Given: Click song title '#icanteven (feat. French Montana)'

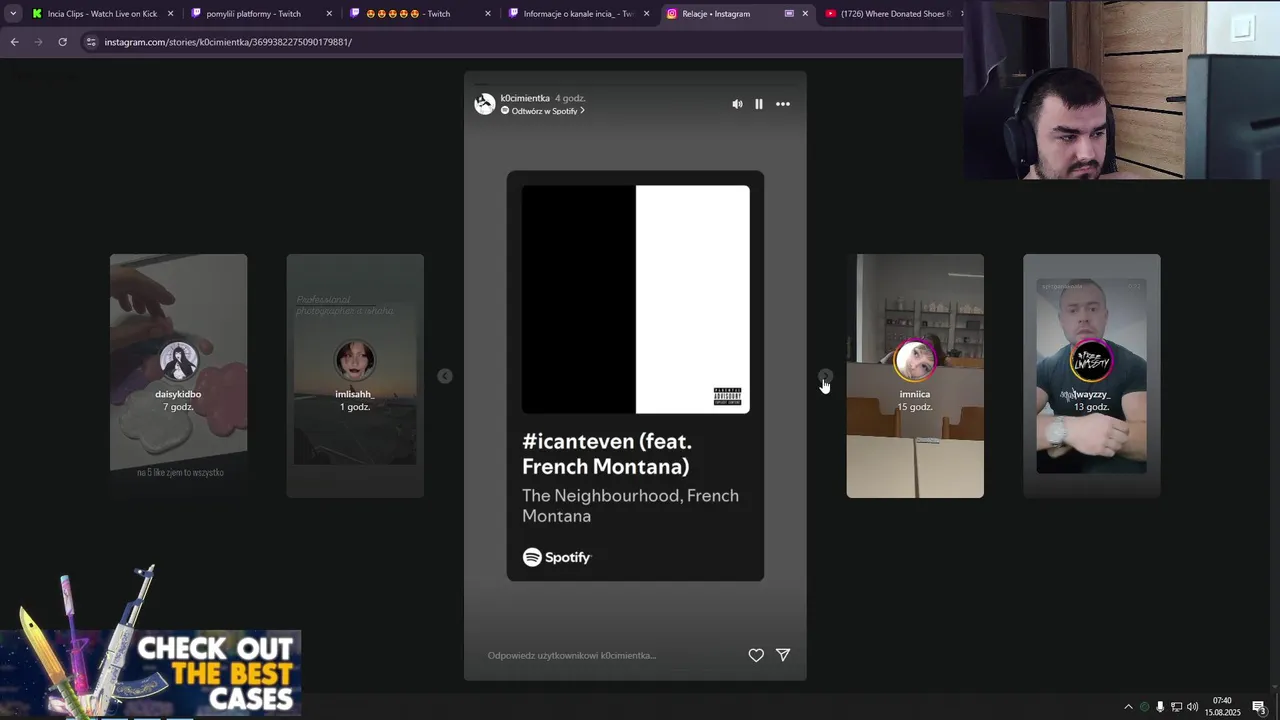Looking at the screenshot, I should coord(607,454).
